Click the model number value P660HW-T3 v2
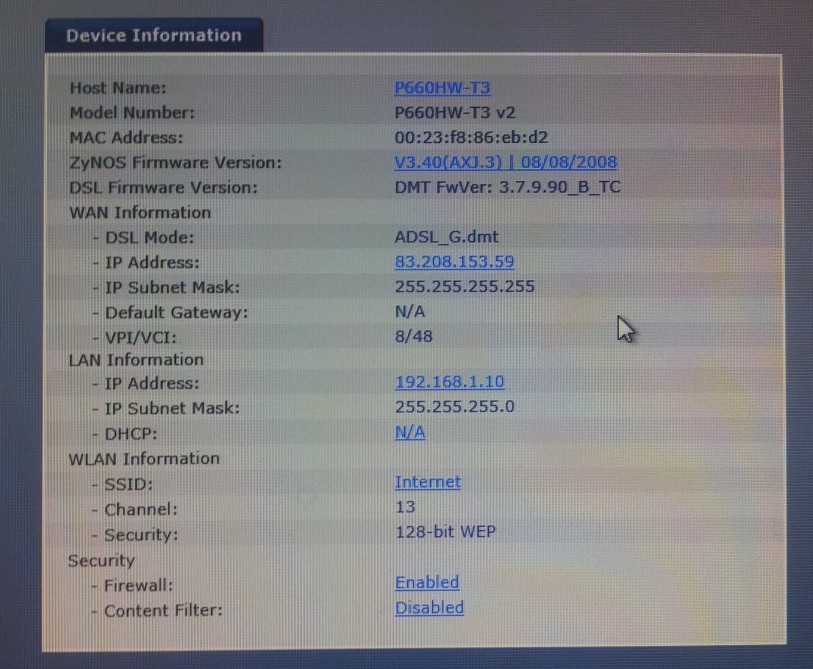The width and height of the screenshot is (813, 669). tap(455, 112)
